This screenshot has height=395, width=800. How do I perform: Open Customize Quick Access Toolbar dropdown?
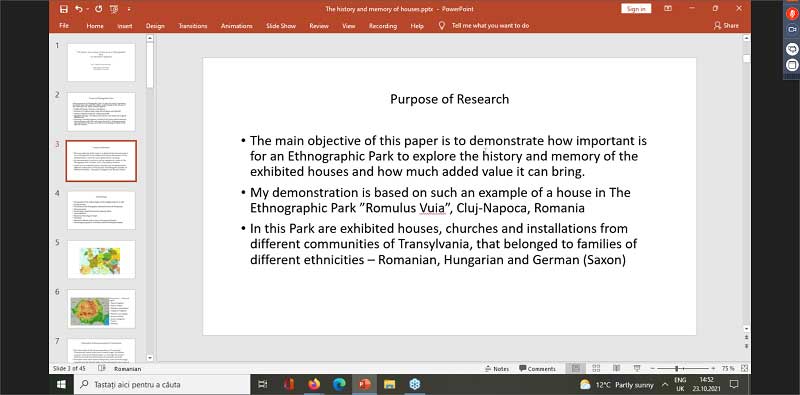click(129, 9)
